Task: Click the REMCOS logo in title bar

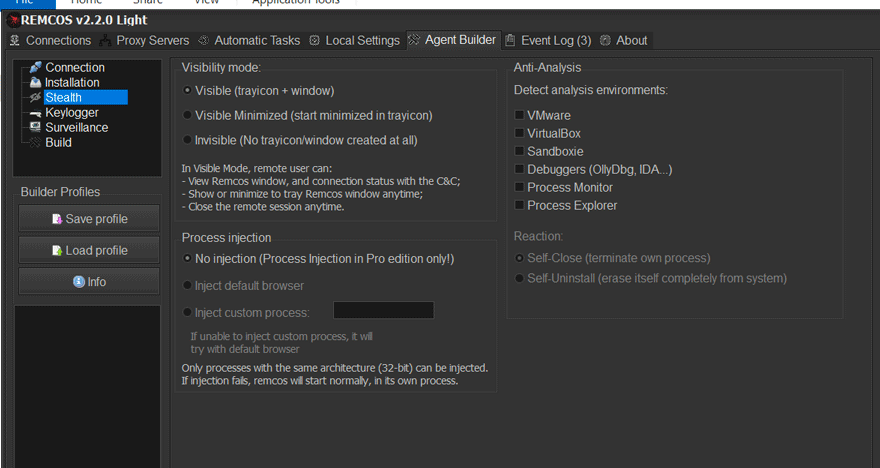Action: [x=12, y=20]
